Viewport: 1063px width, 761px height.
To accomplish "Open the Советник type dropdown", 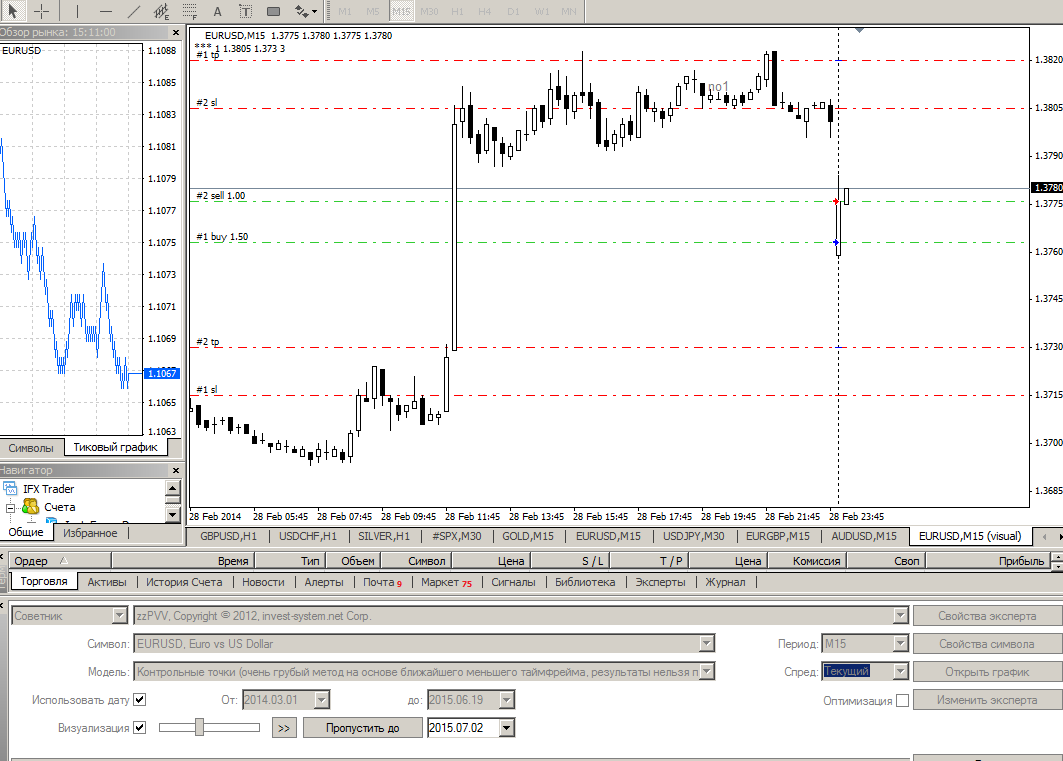I will [119, 616].
